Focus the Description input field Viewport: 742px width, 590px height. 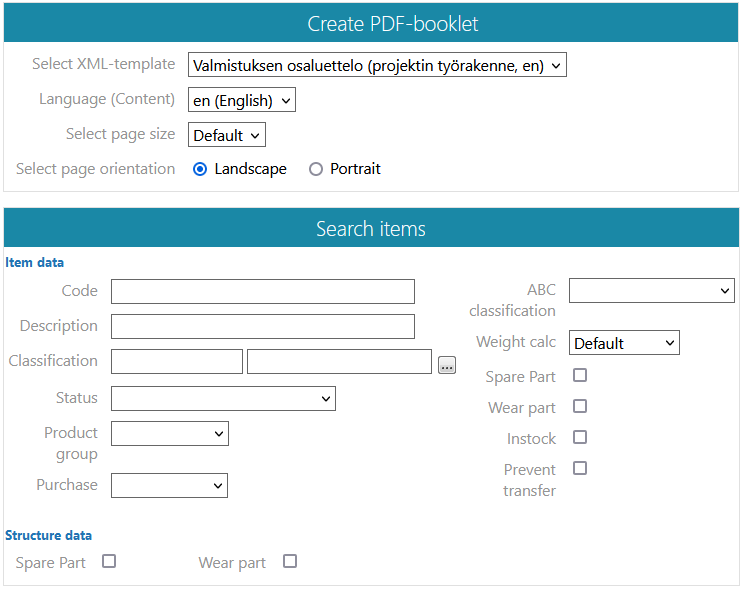coord(263,327)
